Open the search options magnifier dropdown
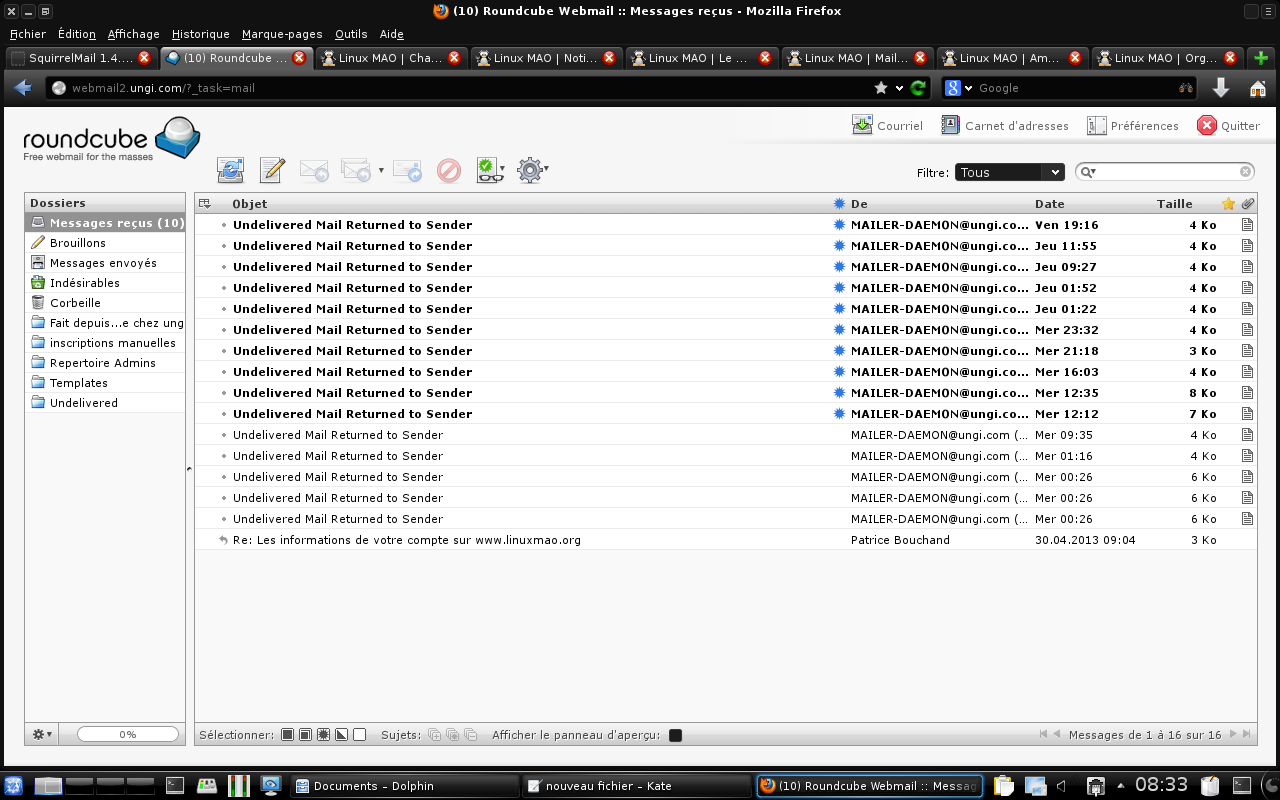The image size is (1280, 800). tap(1089, 172)
